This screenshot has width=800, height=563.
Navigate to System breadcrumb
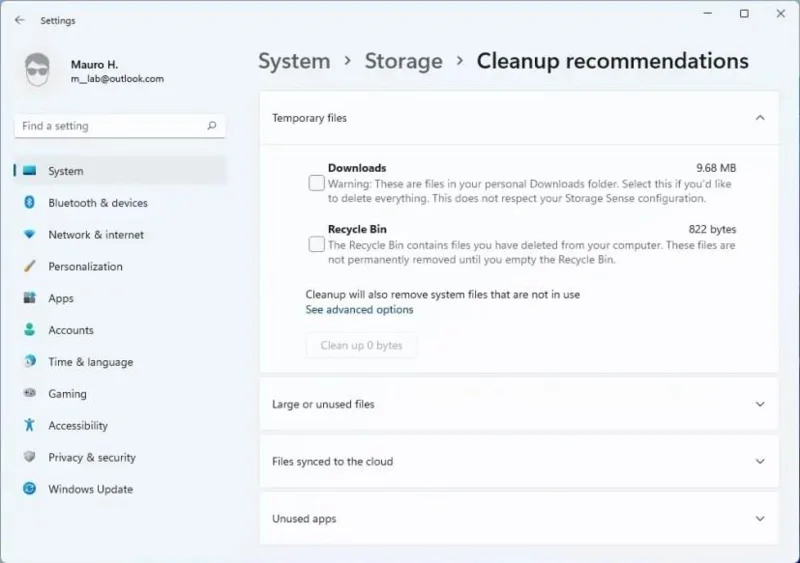(x=294, y=61)
